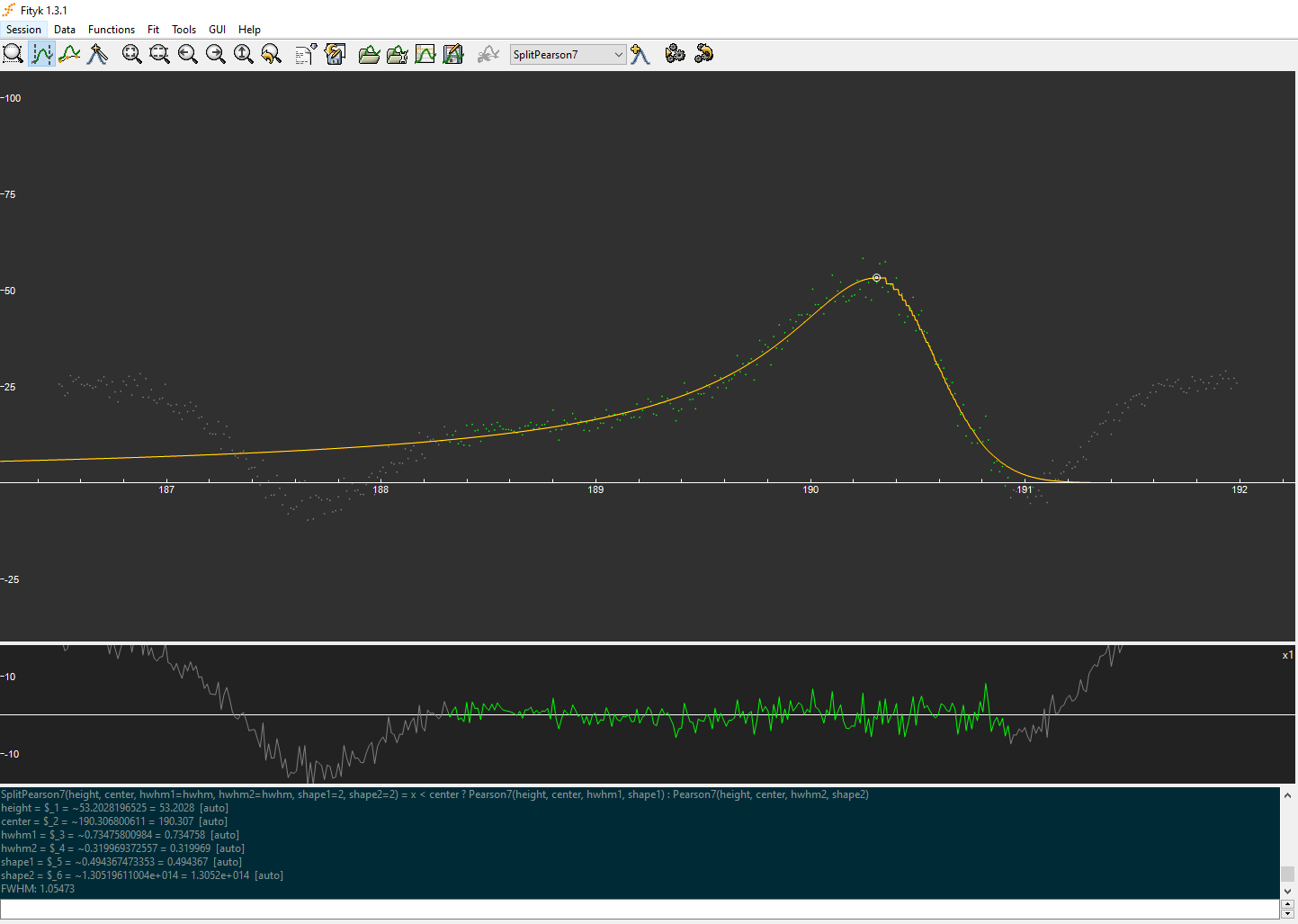Viewport: 1298px width, 924px height.
Task: Open the Fit menu
Action: coord(153,30)
